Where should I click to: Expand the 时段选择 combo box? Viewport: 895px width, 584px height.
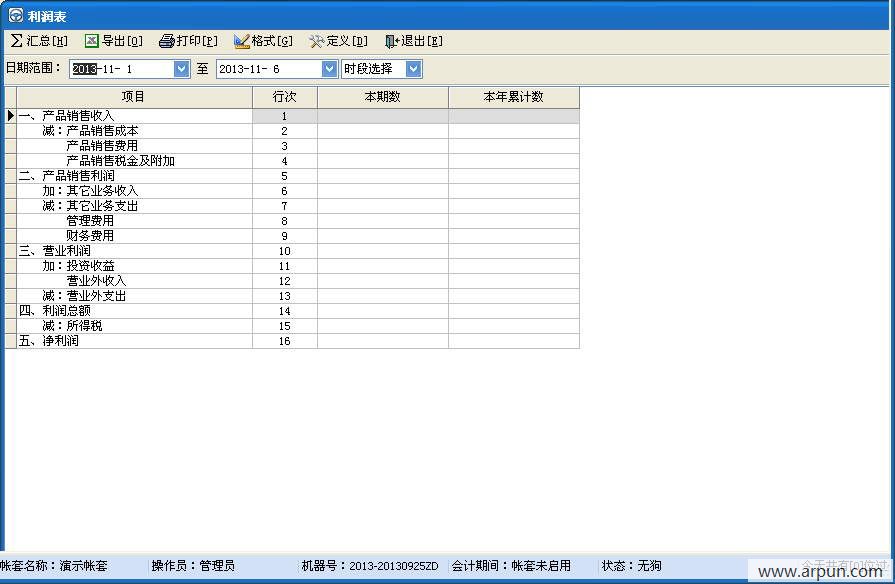coord(413,69)
